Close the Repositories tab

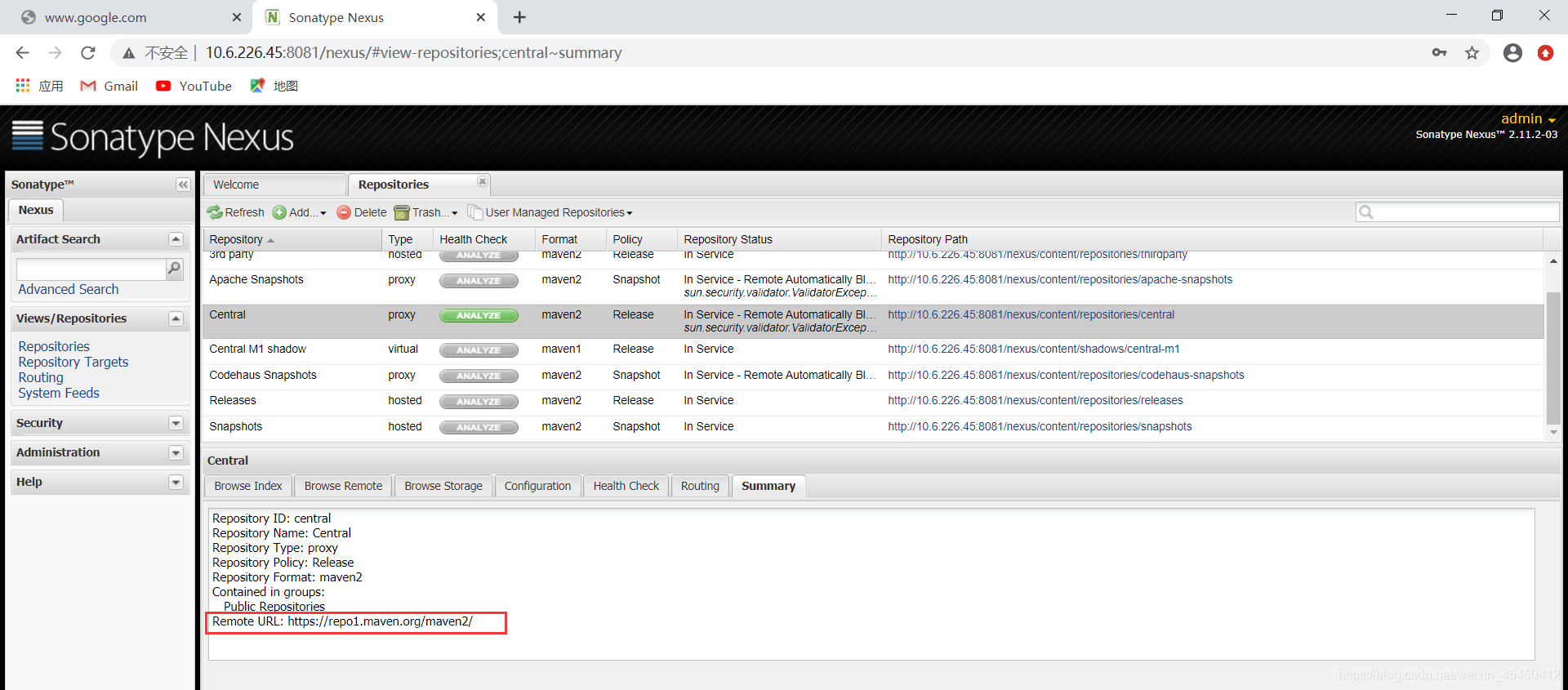tap(482, 181)
